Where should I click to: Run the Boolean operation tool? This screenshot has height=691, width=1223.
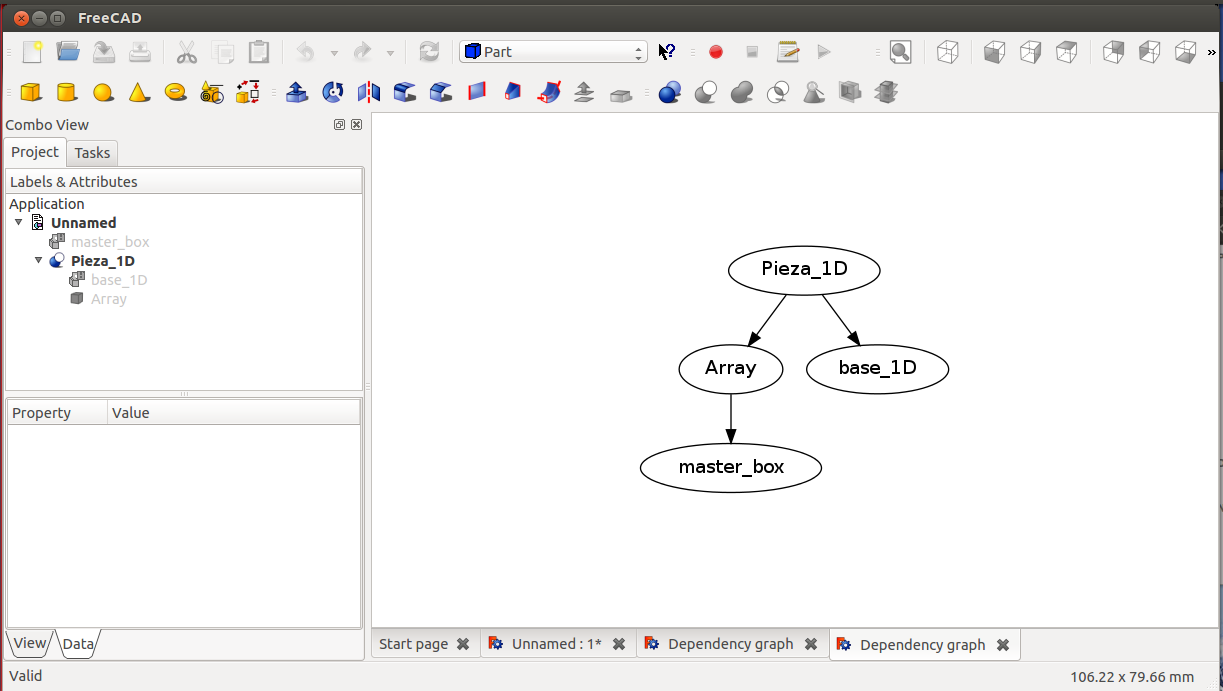tap(669, 93)
